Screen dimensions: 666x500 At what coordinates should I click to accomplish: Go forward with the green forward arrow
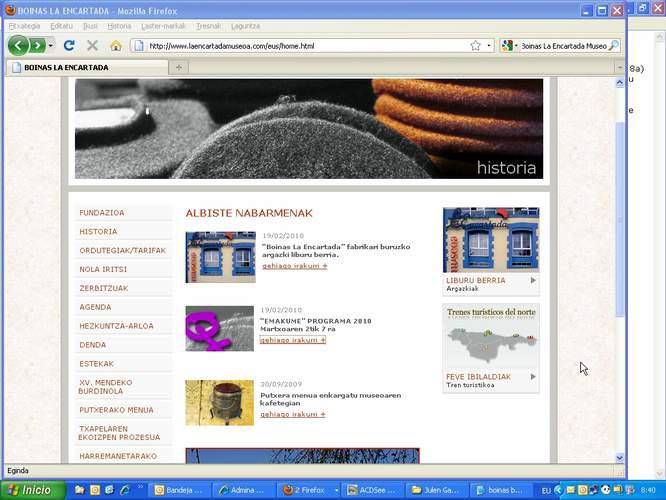click(37, 45)
